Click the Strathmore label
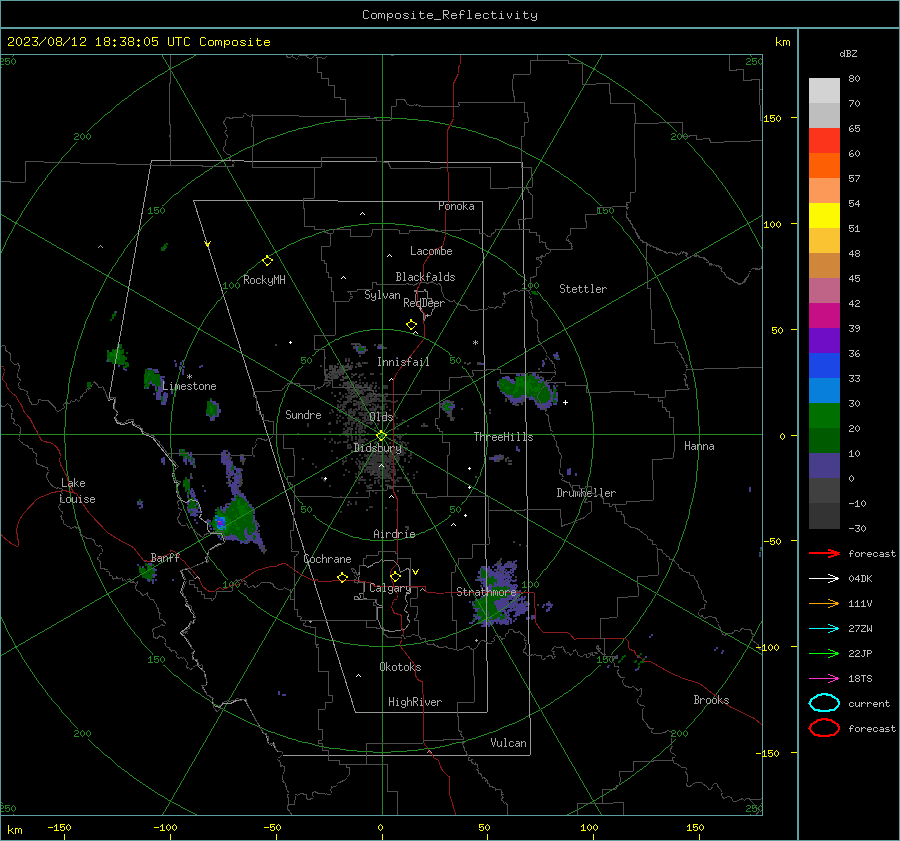The image size is (900, 841). click(x=486, y=592)
